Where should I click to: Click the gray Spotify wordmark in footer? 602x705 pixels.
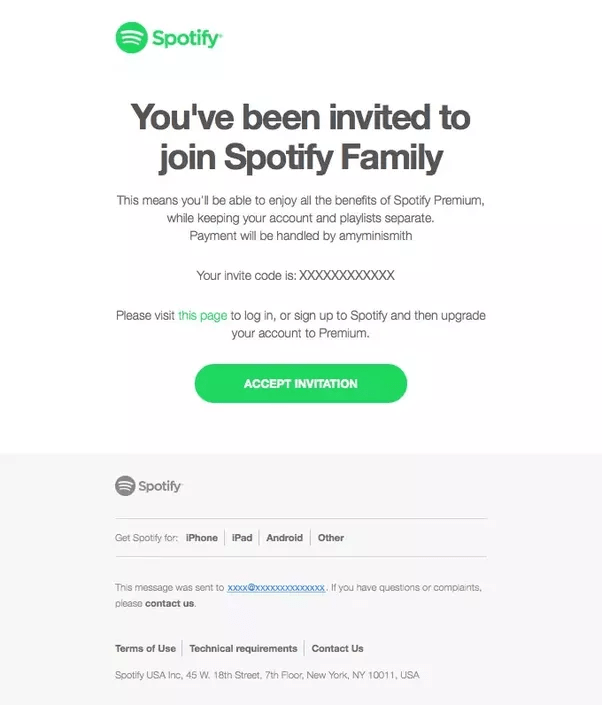pyautogui.click(x=160, y=486)
